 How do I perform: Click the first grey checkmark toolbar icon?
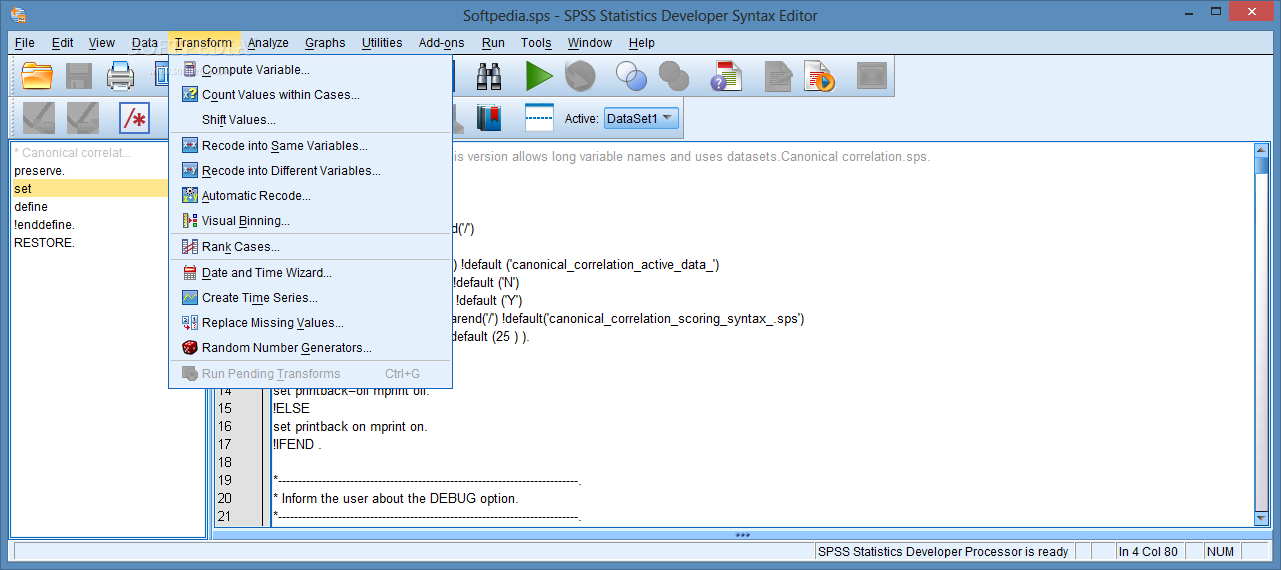(39, 118)
